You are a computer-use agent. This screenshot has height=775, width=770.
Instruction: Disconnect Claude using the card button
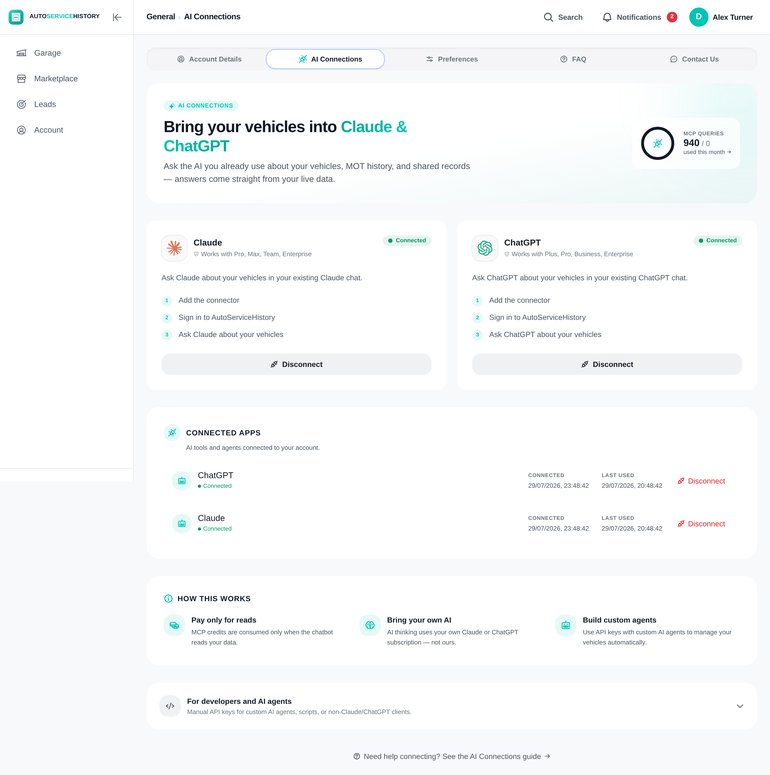point(296,364)
